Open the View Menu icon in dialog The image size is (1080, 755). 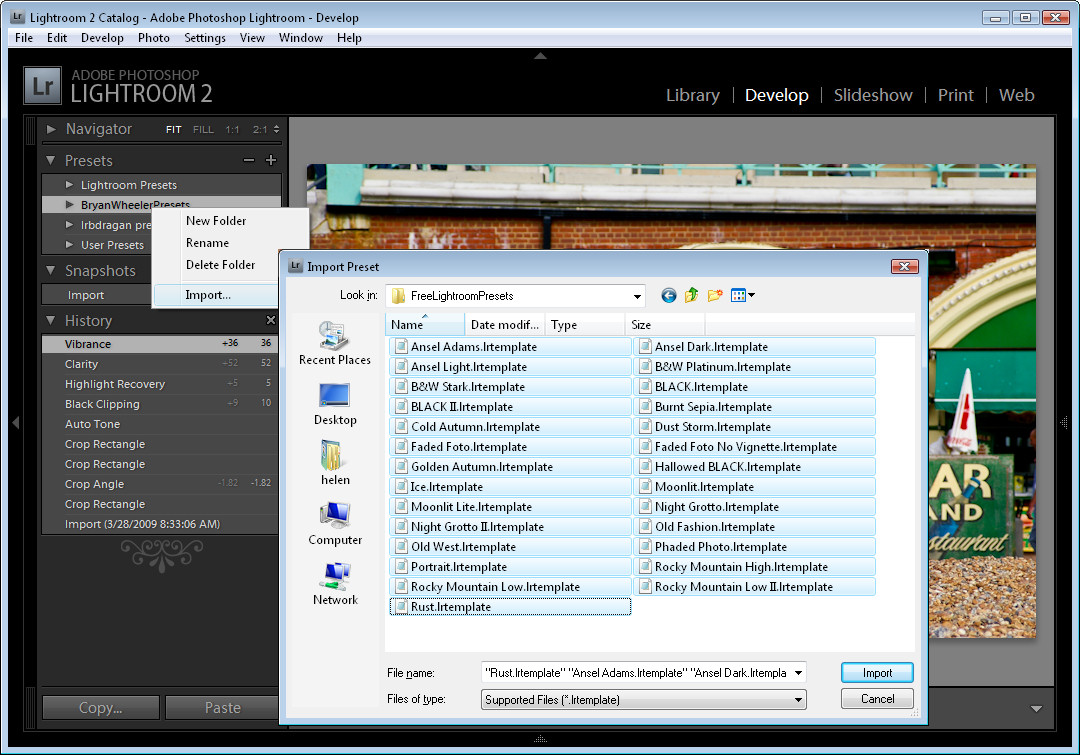coord(742,296)
